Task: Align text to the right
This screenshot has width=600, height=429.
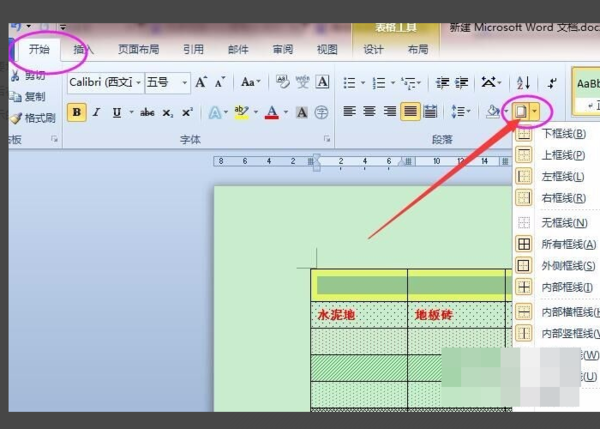Action: pos(390,112)
